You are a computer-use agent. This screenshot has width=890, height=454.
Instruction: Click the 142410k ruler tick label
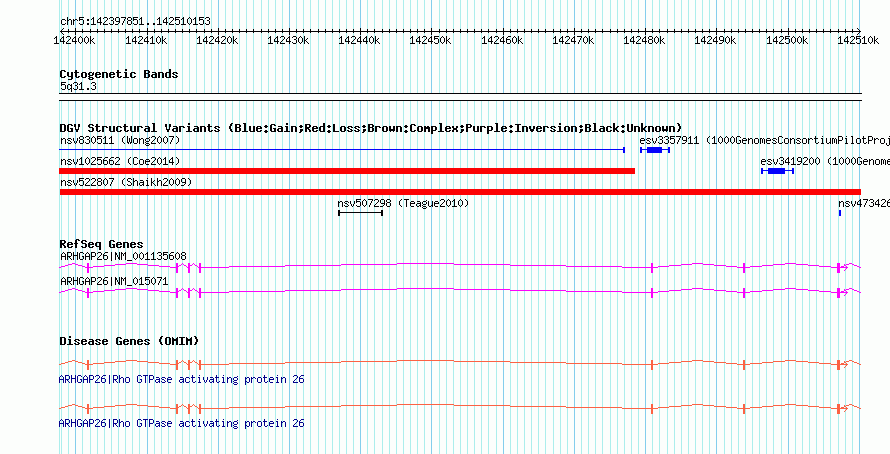point(146,40)
